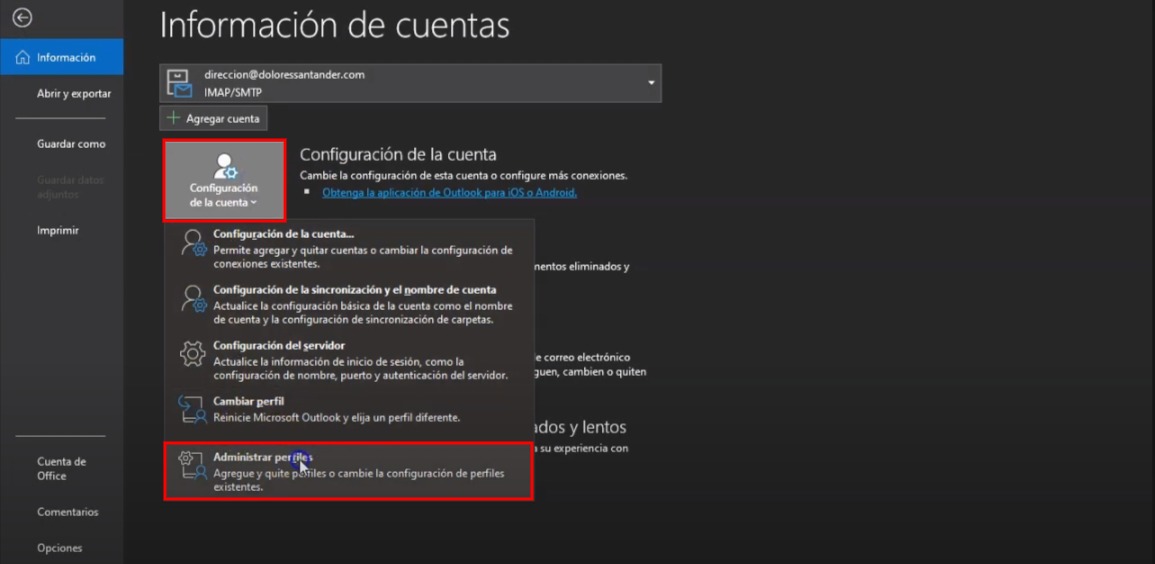Image resolution: width=1155 pixels, height=564 pixels.
Task: Click the back arrow icon
Action: pyautogui.click(x=22, y=18)
